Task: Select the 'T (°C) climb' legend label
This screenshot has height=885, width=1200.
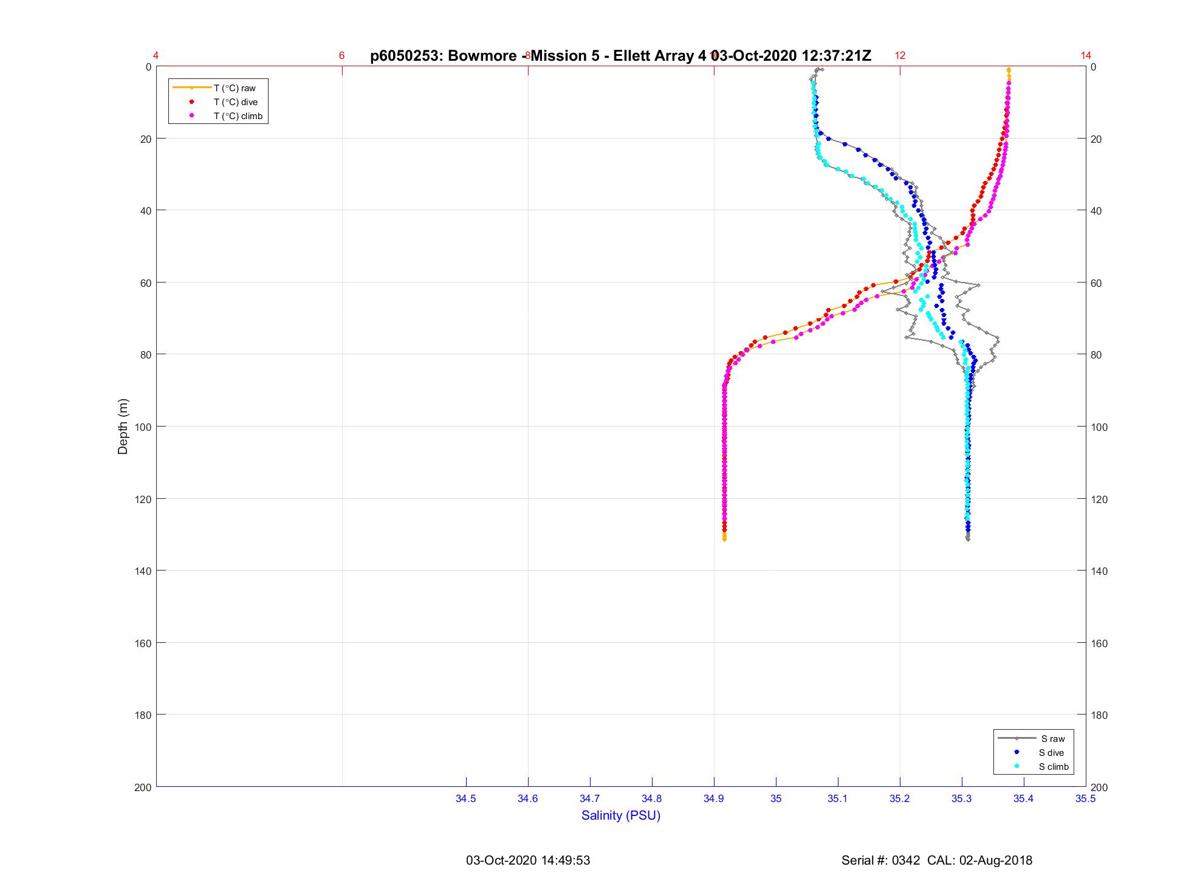Action: (239, 116)
